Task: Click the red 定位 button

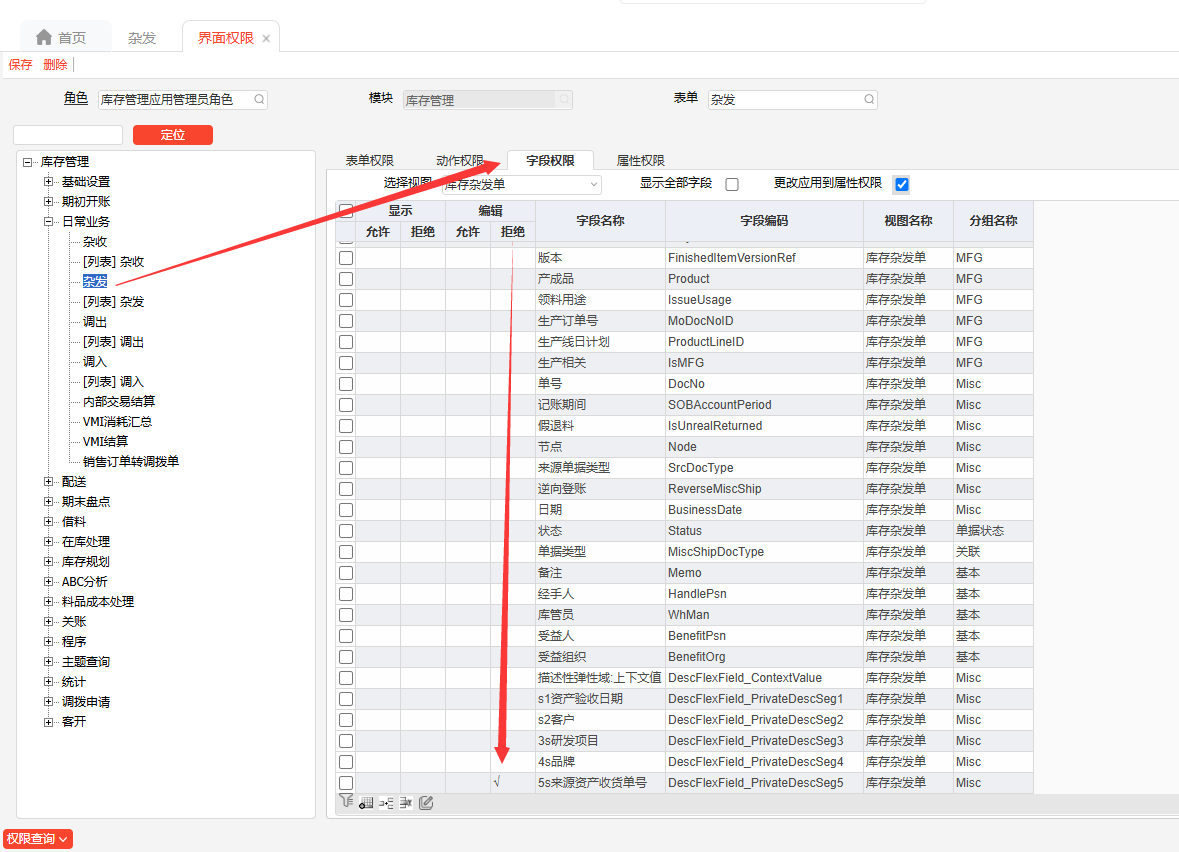Action: (x=173, y=135)
